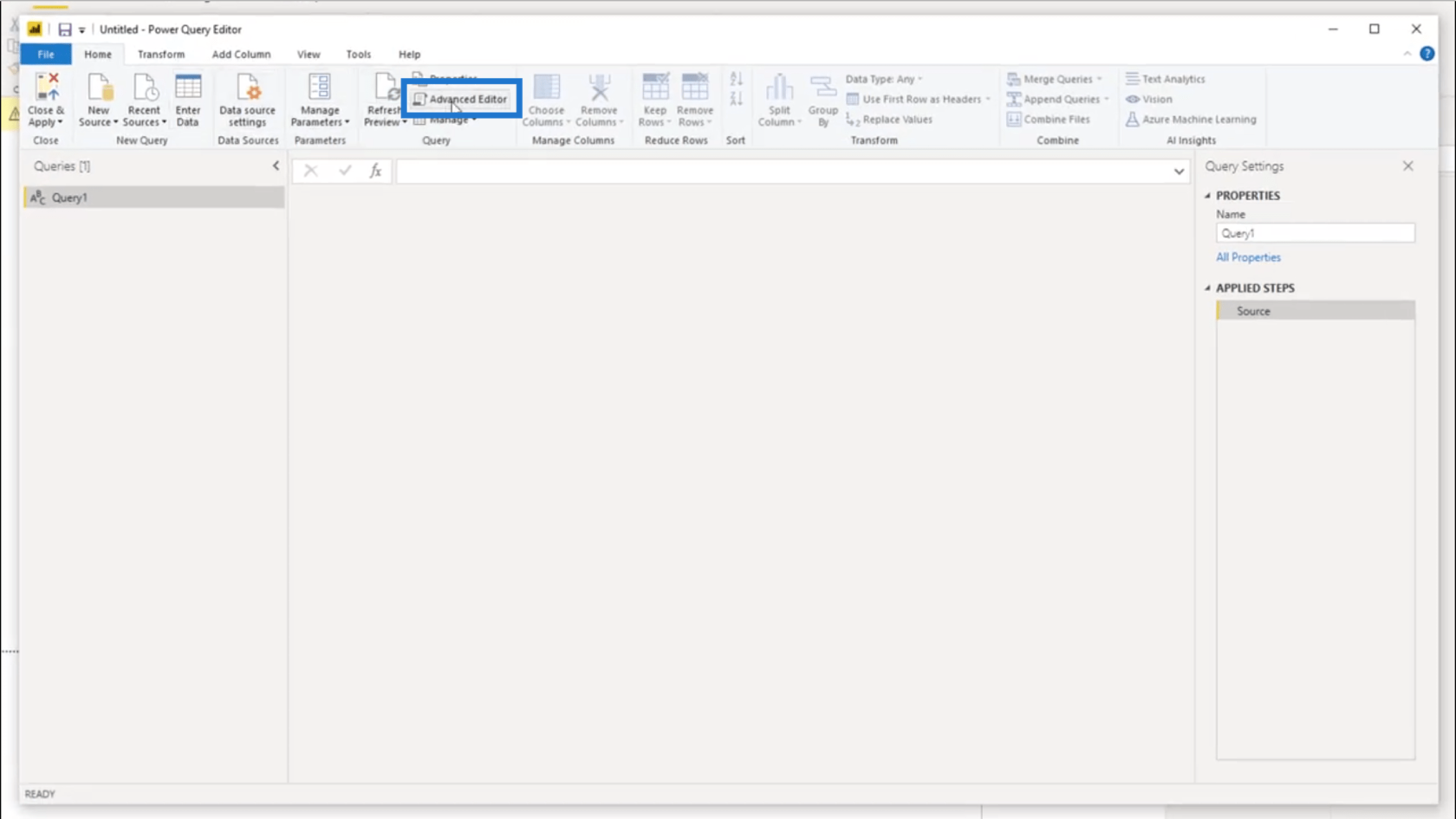Open the Advanced Editor
The height and width of the screenshot is (819, 1456).
[461, 99]
